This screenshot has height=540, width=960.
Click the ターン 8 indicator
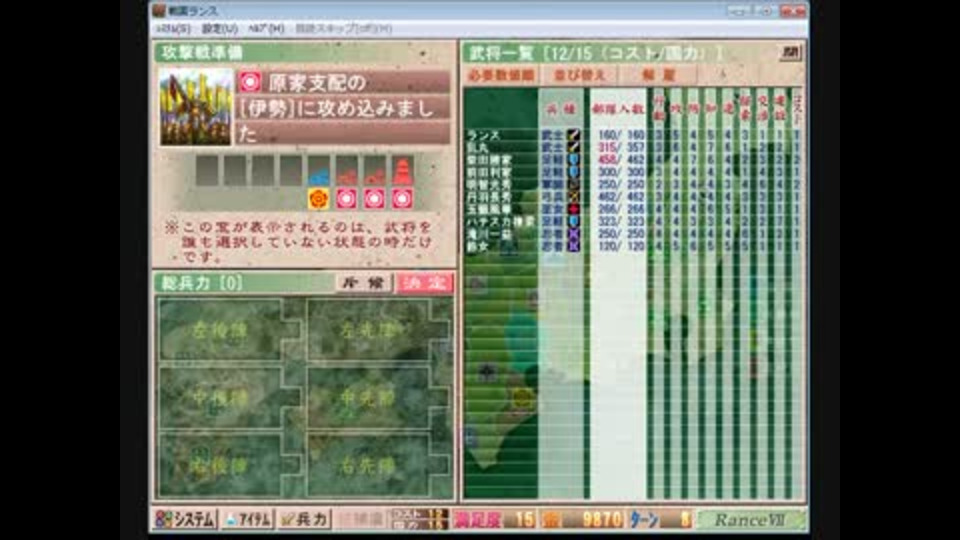(660, 519)
